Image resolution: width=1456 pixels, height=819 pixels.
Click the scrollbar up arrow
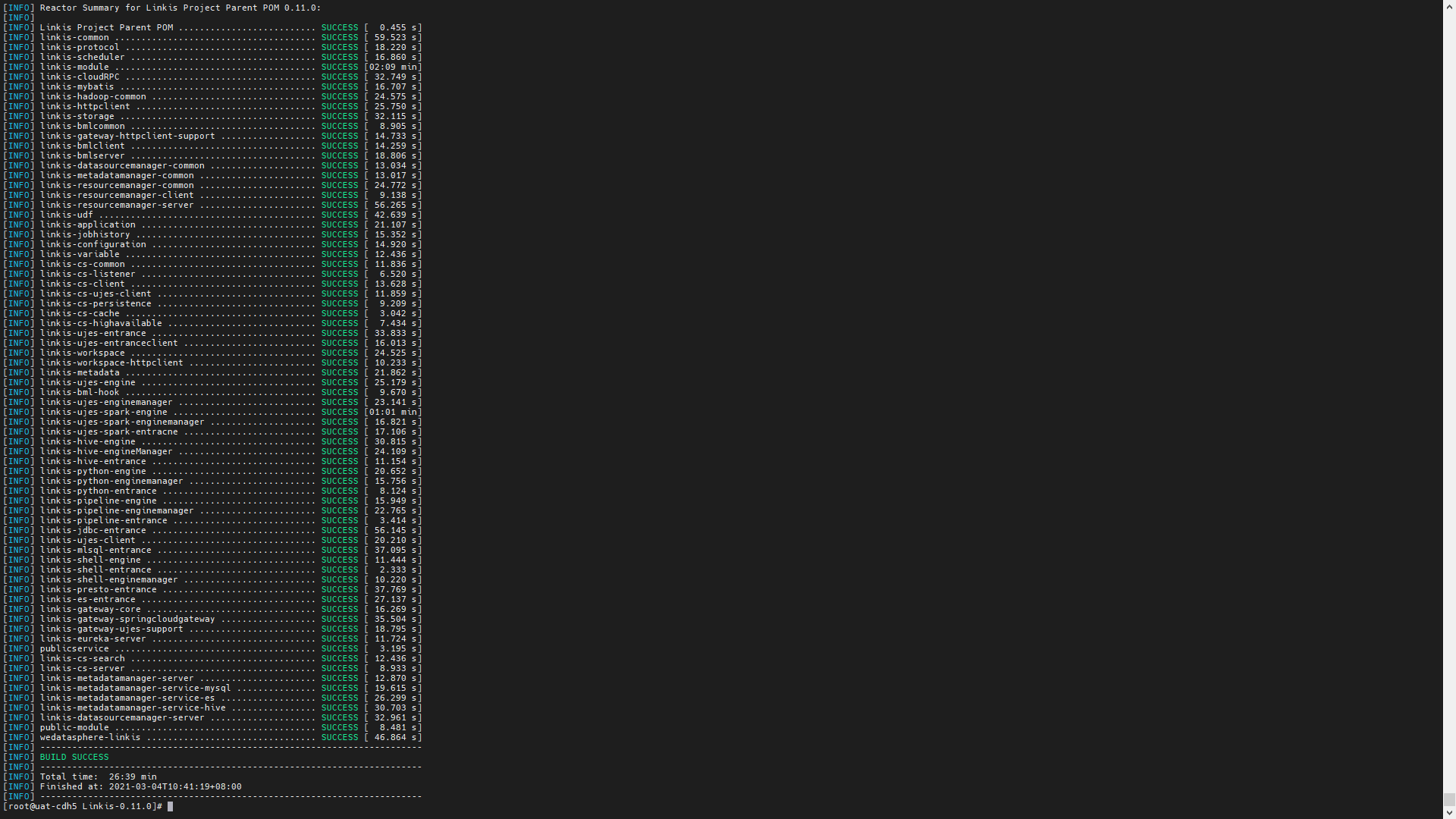tap(1449, 6)
